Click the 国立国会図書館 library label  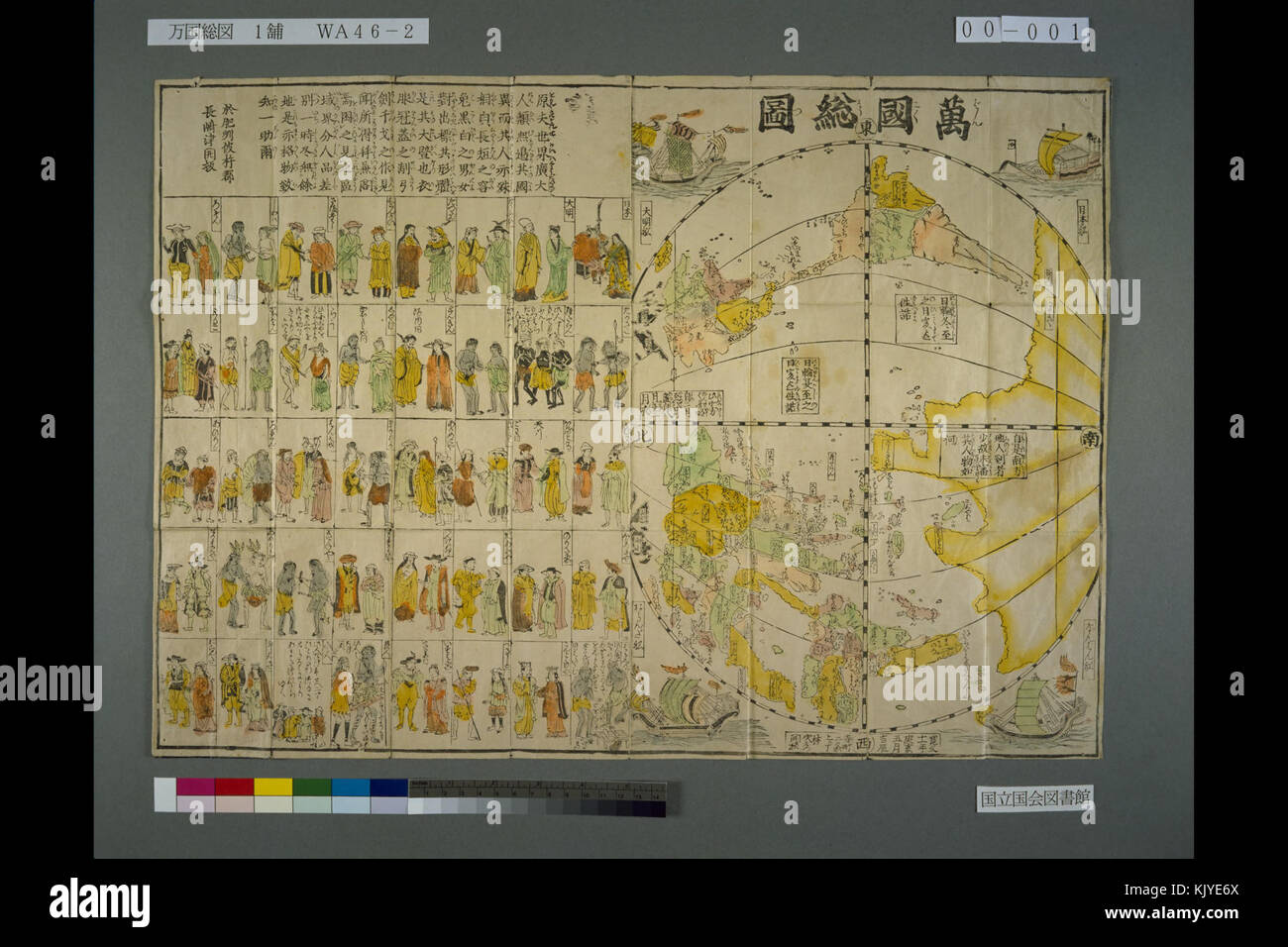1035,797
